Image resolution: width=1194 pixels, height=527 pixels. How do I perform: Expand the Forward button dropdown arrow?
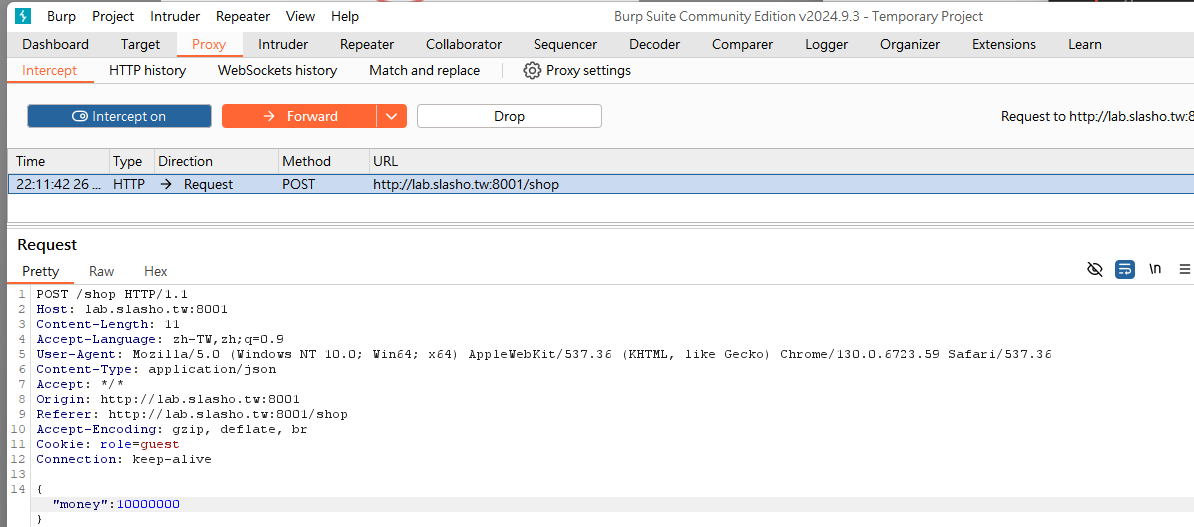391,117
